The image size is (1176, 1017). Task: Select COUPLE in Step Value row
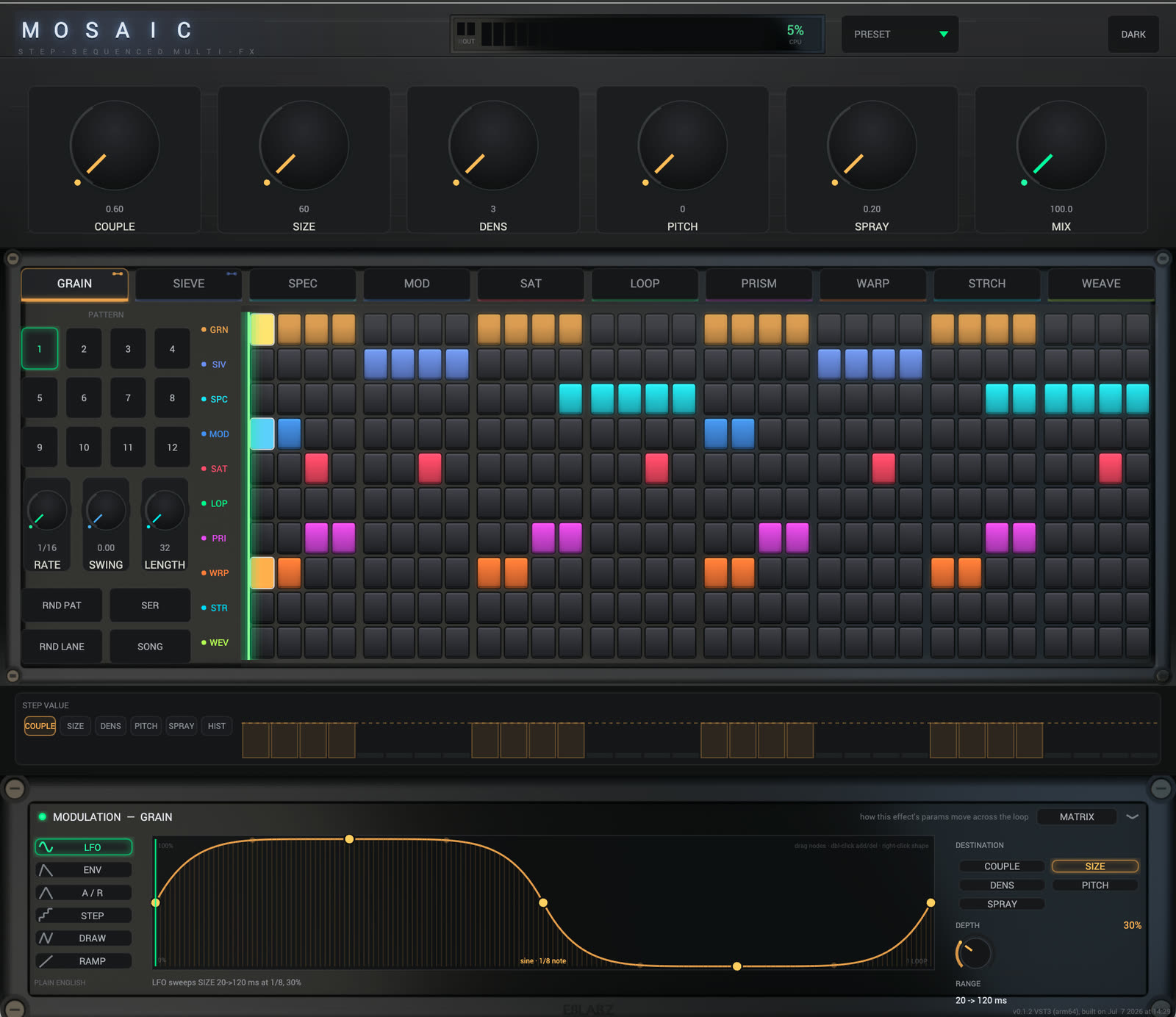[x=40, y=726]
